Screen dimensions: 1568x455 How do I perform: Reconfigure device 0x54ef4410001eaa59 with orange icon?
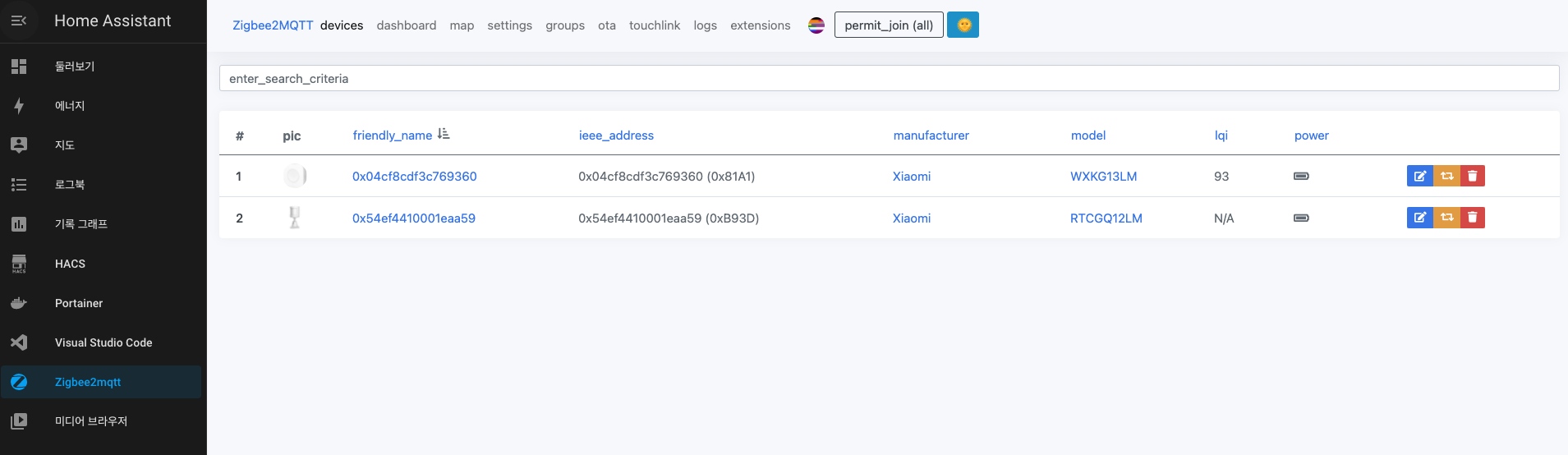1446,218
